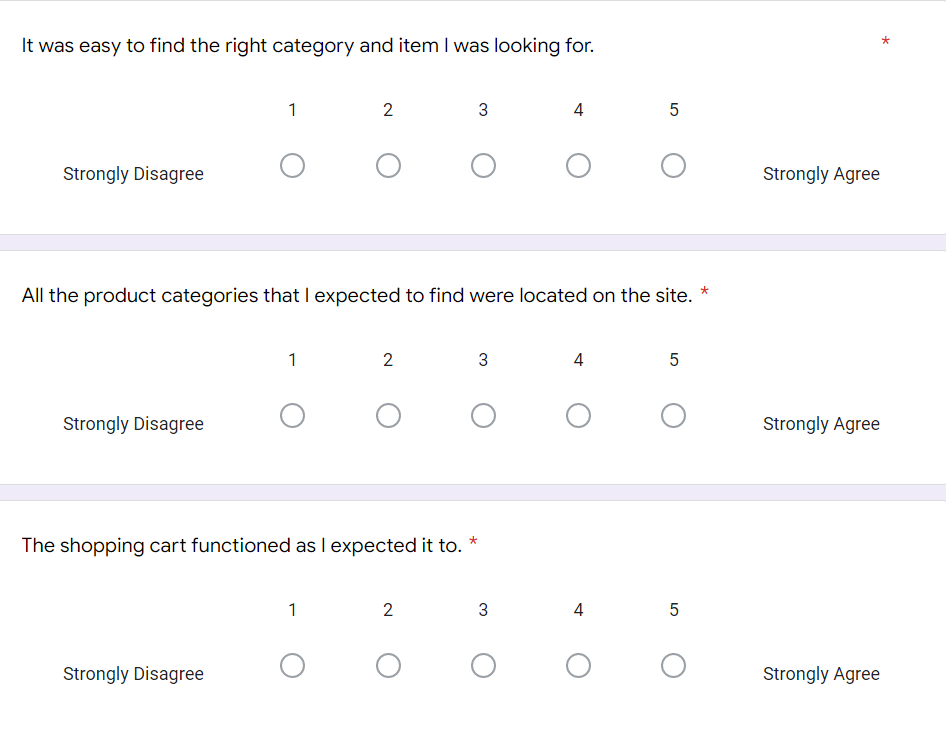Rate shopping cart function as 5
946x732 pixels.
[673, 666]
